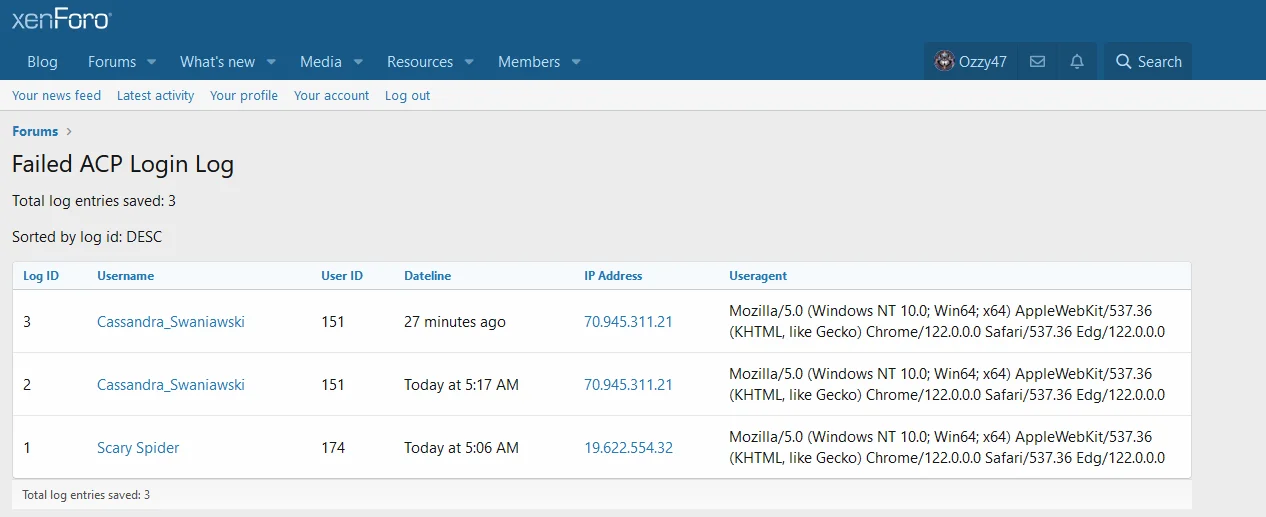The height and width of the screenshot is (517, 1266).
Task: Open Your news feed
Action: point(56,96)
